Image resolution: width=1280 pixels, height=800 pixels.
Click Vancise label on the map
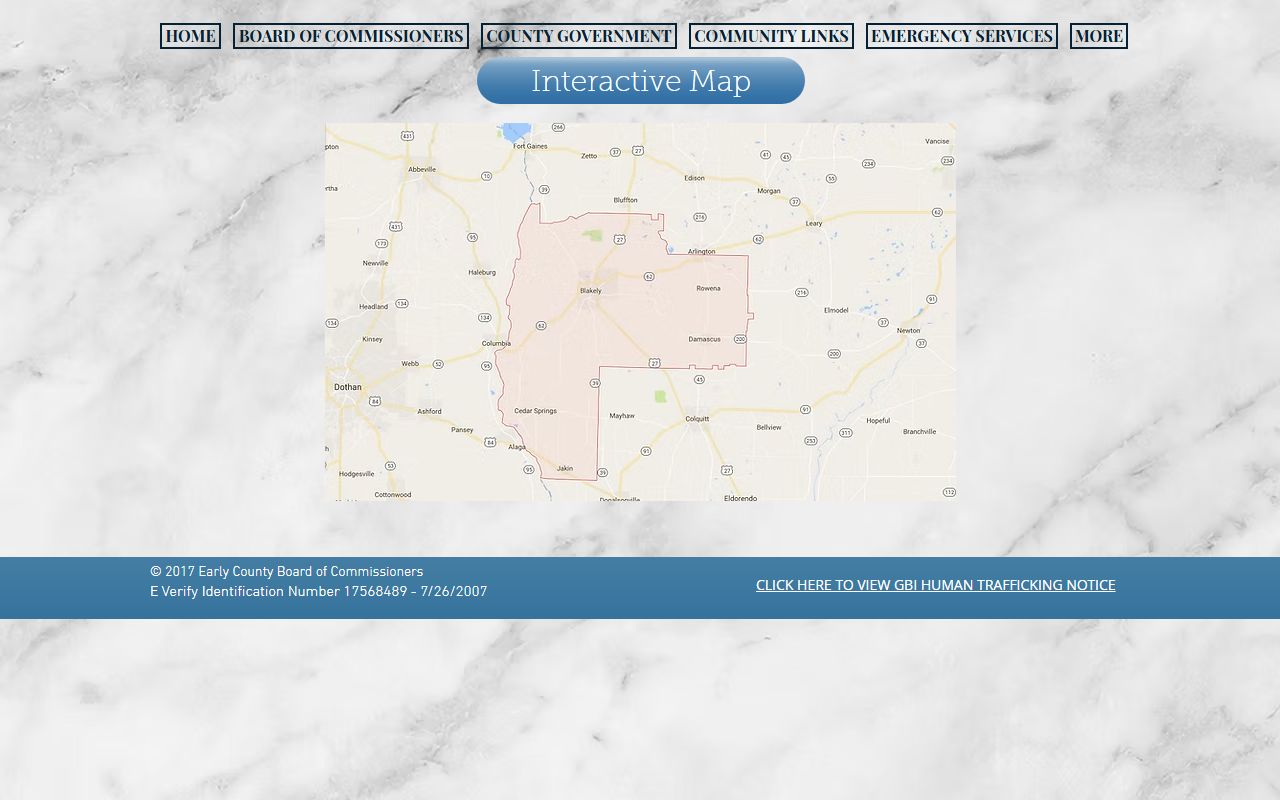pos(937,141)
